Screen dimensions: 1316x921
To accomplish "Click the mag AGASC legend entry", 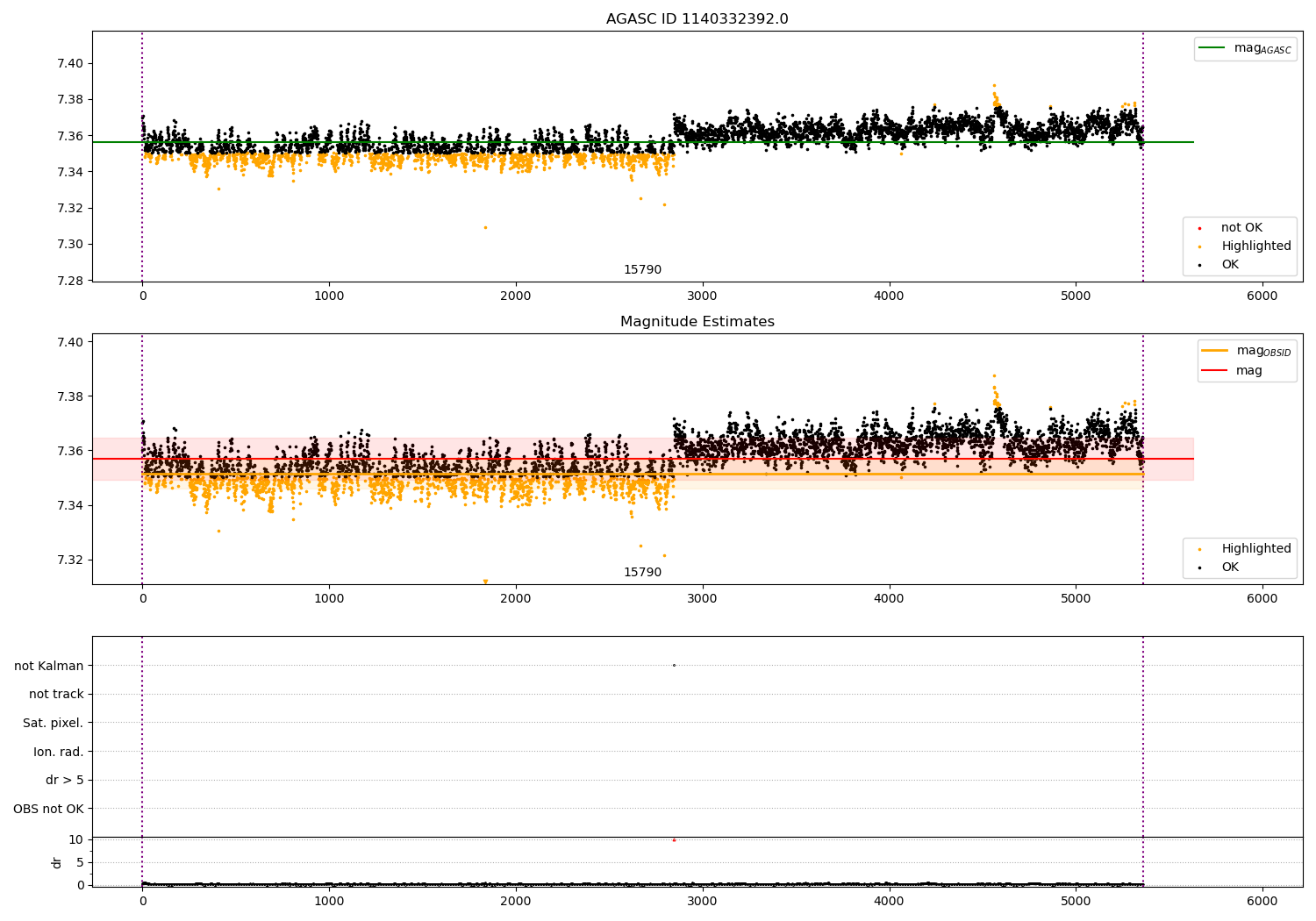I will [x=1245, y=48].
